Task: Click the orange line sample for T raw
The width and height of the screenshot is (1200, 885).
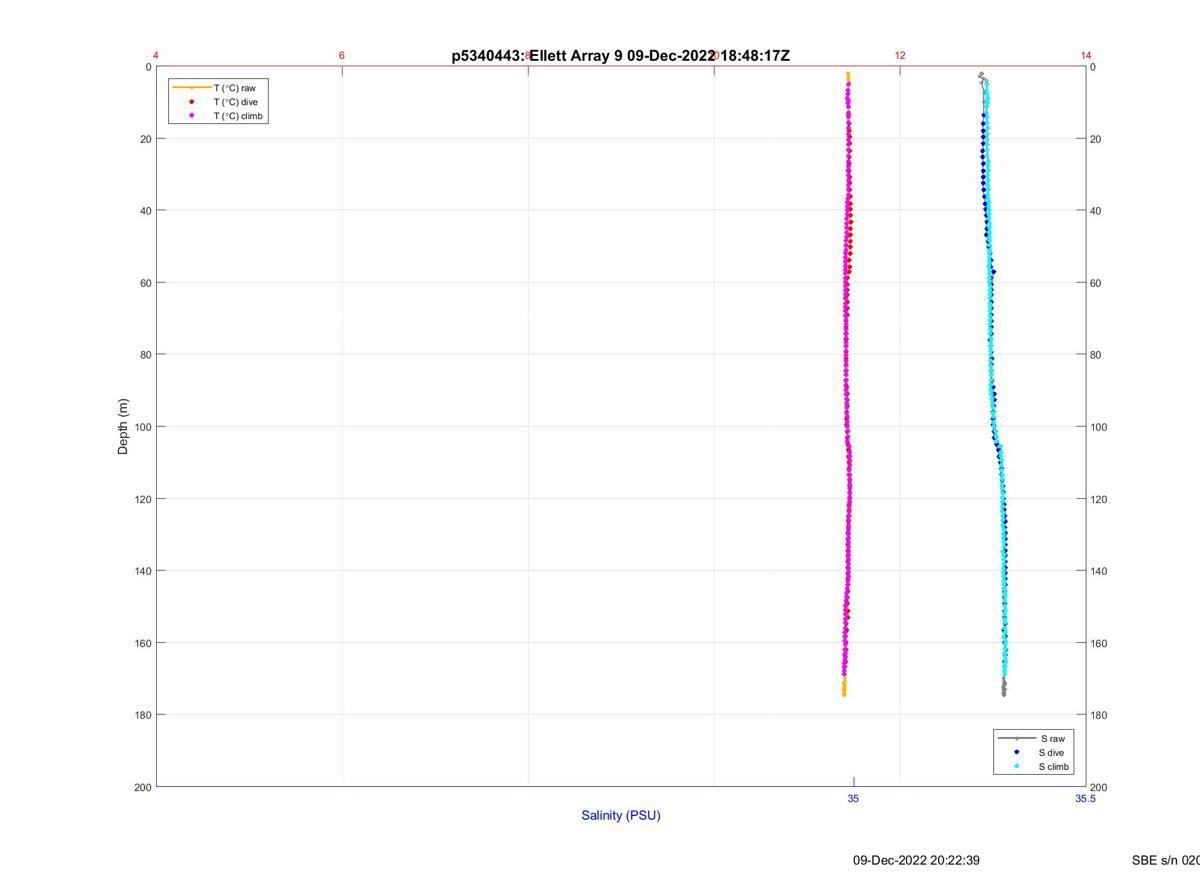Action: [x=191, y=88]
